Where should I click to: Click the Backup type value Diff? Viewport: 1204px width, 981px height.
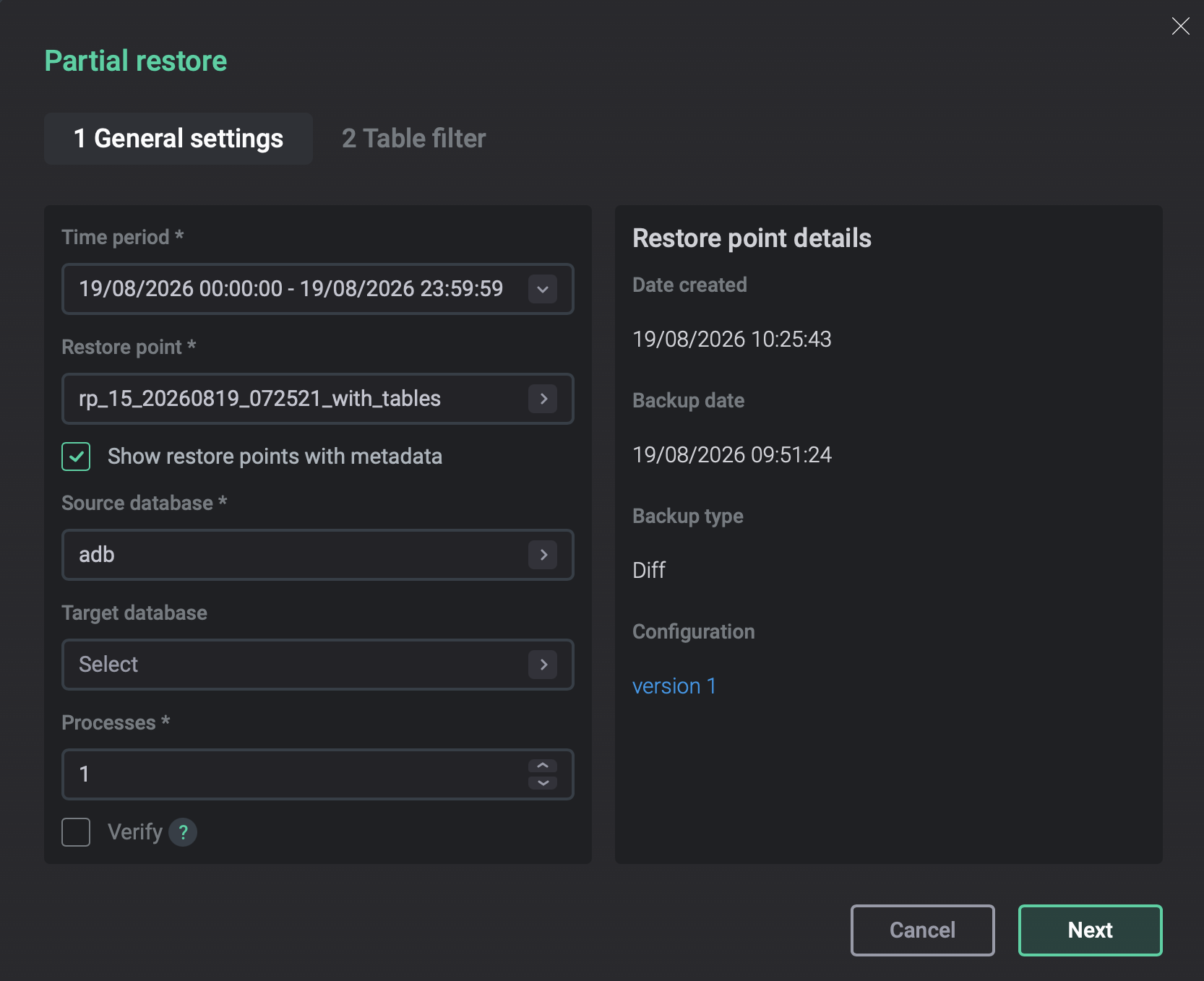tap(649, 570)
